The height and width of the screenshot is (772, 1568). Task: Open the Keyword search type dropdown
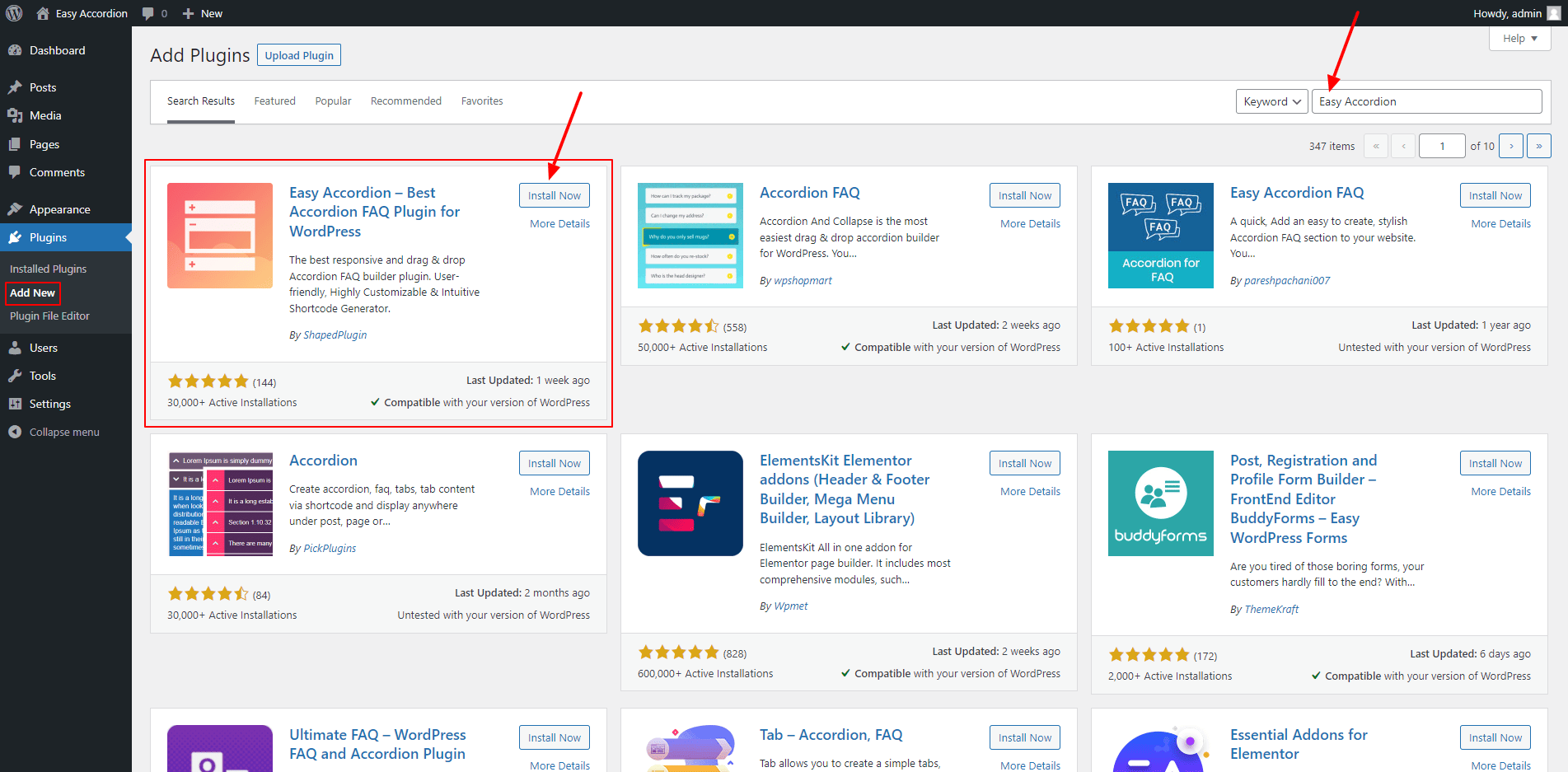(1272, 101)
